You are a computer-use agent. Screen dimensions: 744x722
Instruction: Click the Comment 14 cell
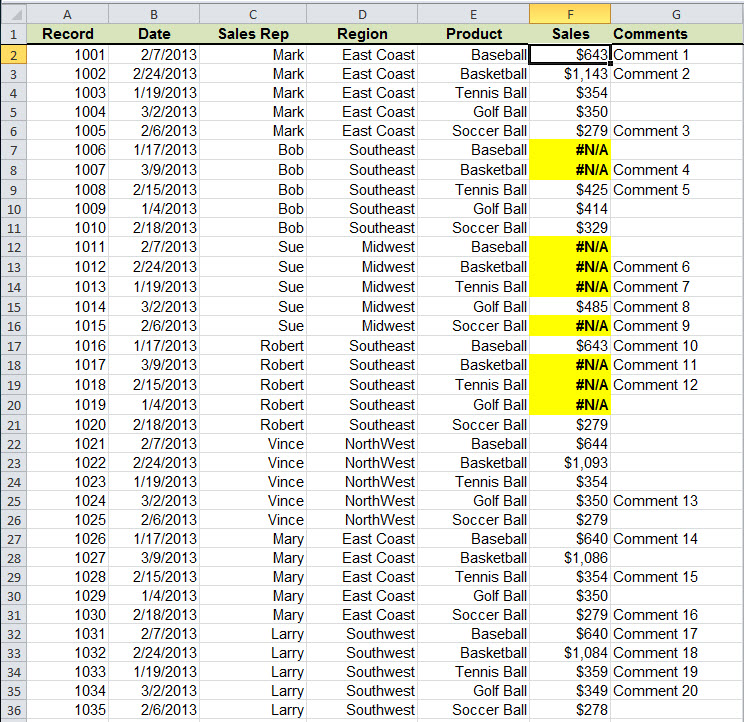pos(677,539)
